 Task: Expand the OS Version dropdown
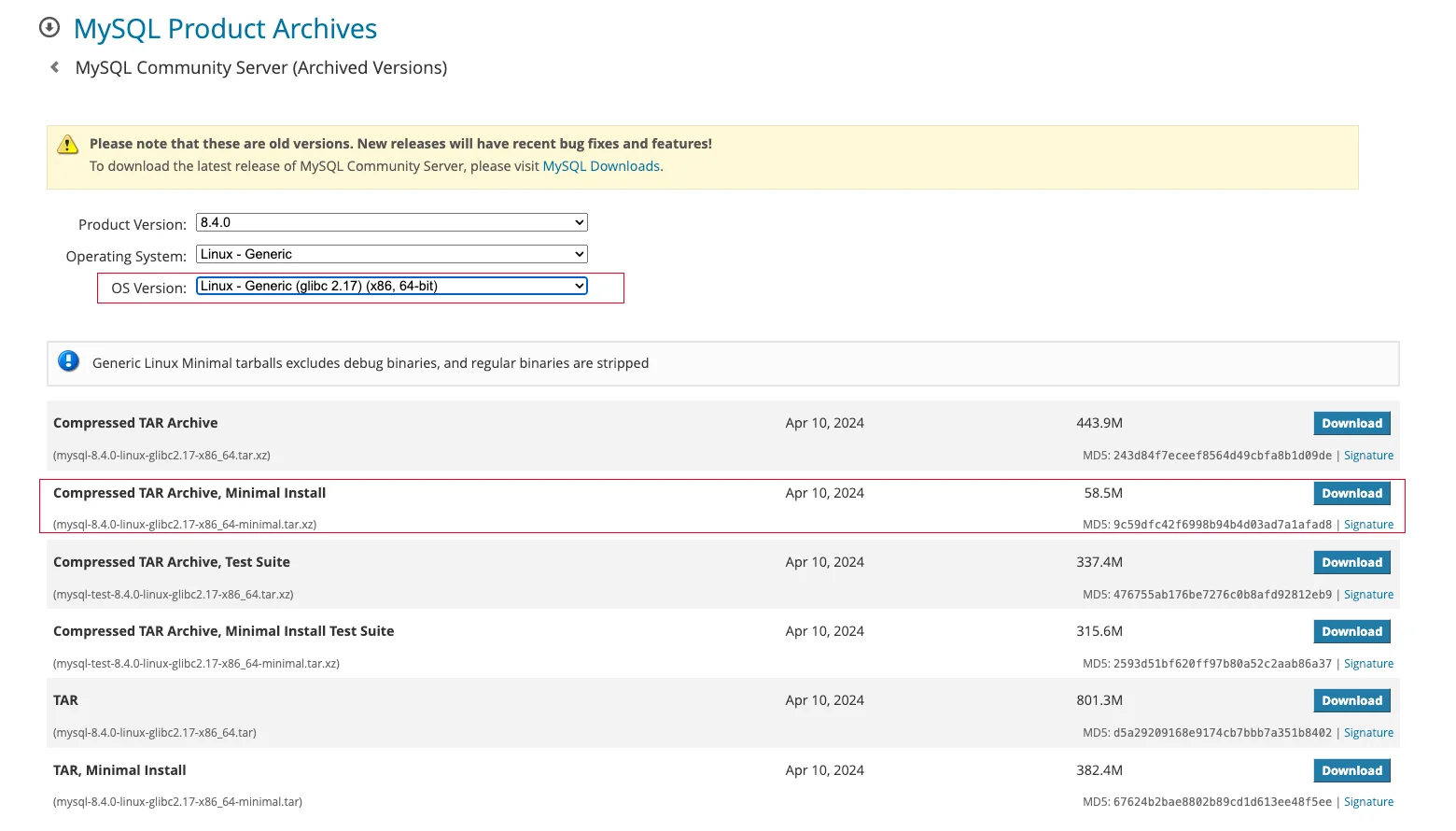(x=391, y=286)
